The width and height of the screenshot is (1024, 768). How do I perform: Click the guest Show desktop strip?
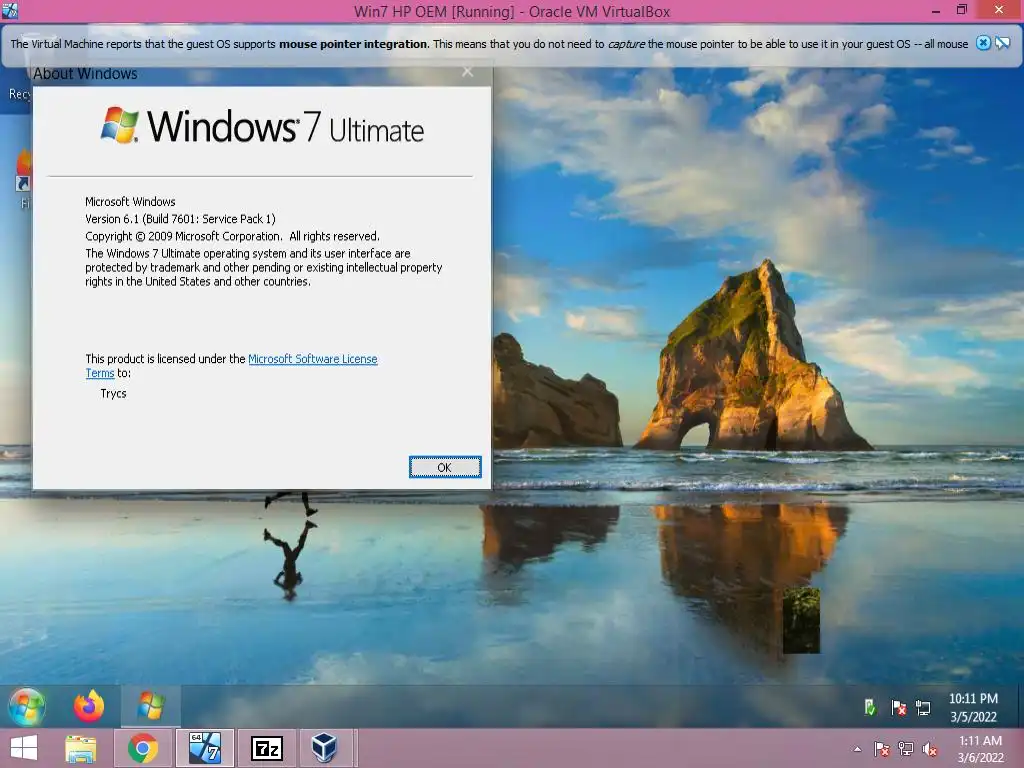coord(1019,707)
